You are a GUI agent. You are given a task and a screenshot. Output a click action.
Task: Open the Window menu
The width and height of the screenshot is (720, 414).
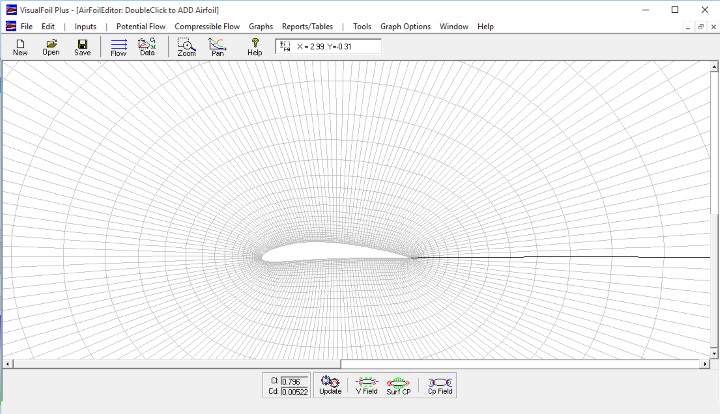click(454, 26)
